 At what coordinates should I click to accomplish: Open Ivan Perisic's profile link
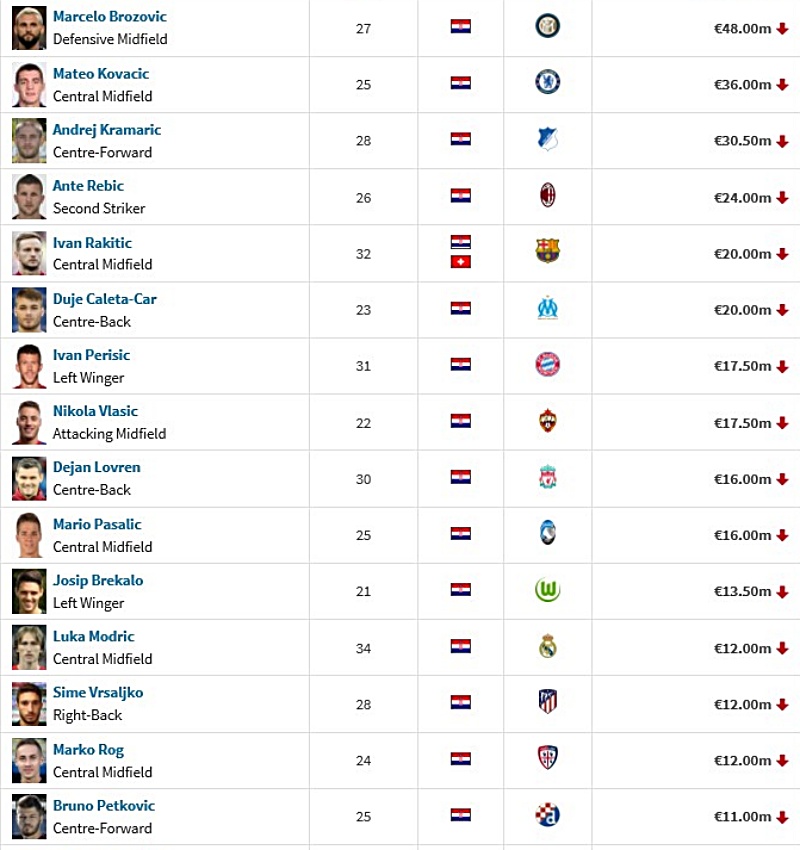pos(91,355)
